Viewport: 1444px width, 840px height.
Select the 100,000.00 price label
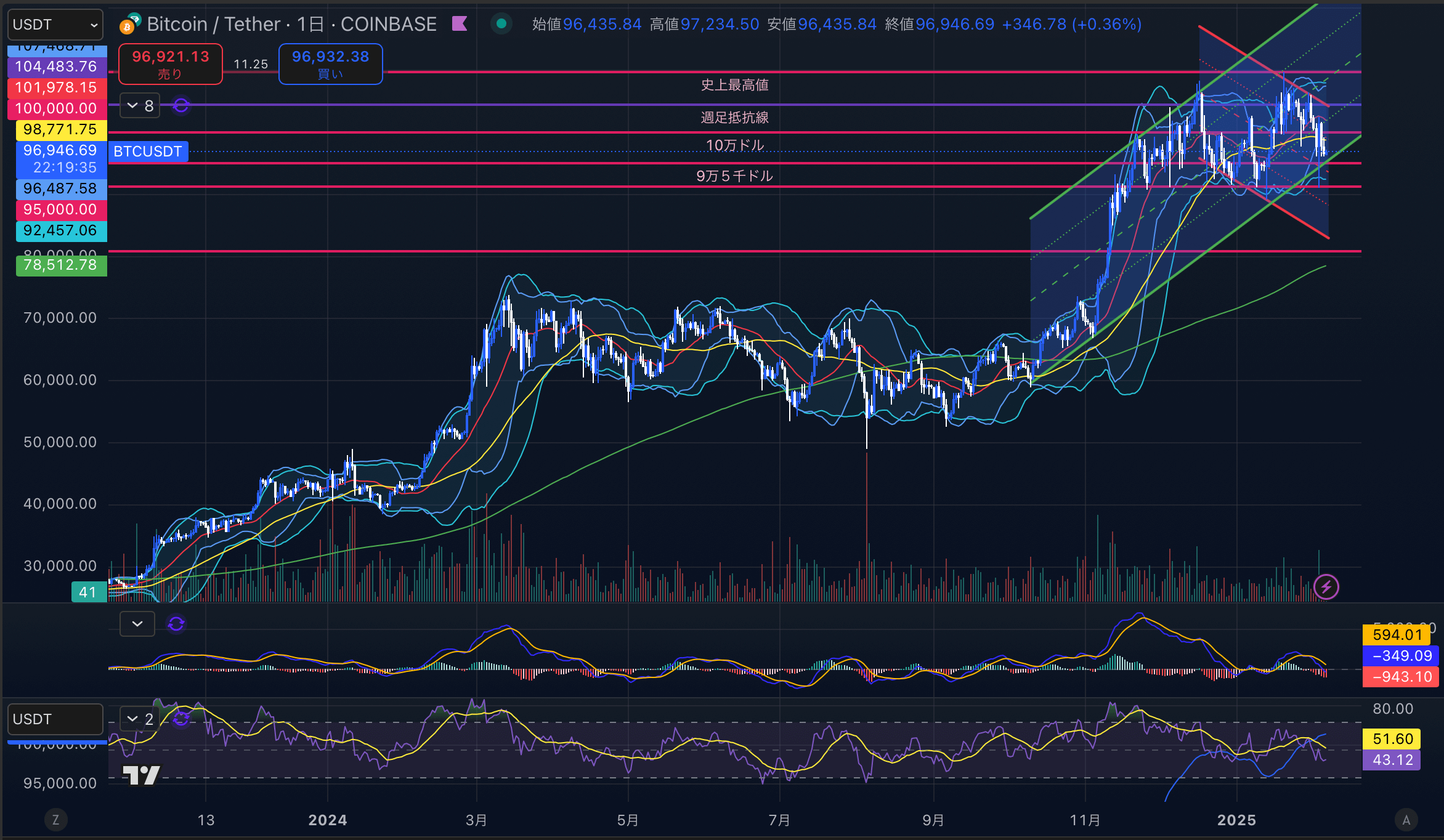(57, 108)
